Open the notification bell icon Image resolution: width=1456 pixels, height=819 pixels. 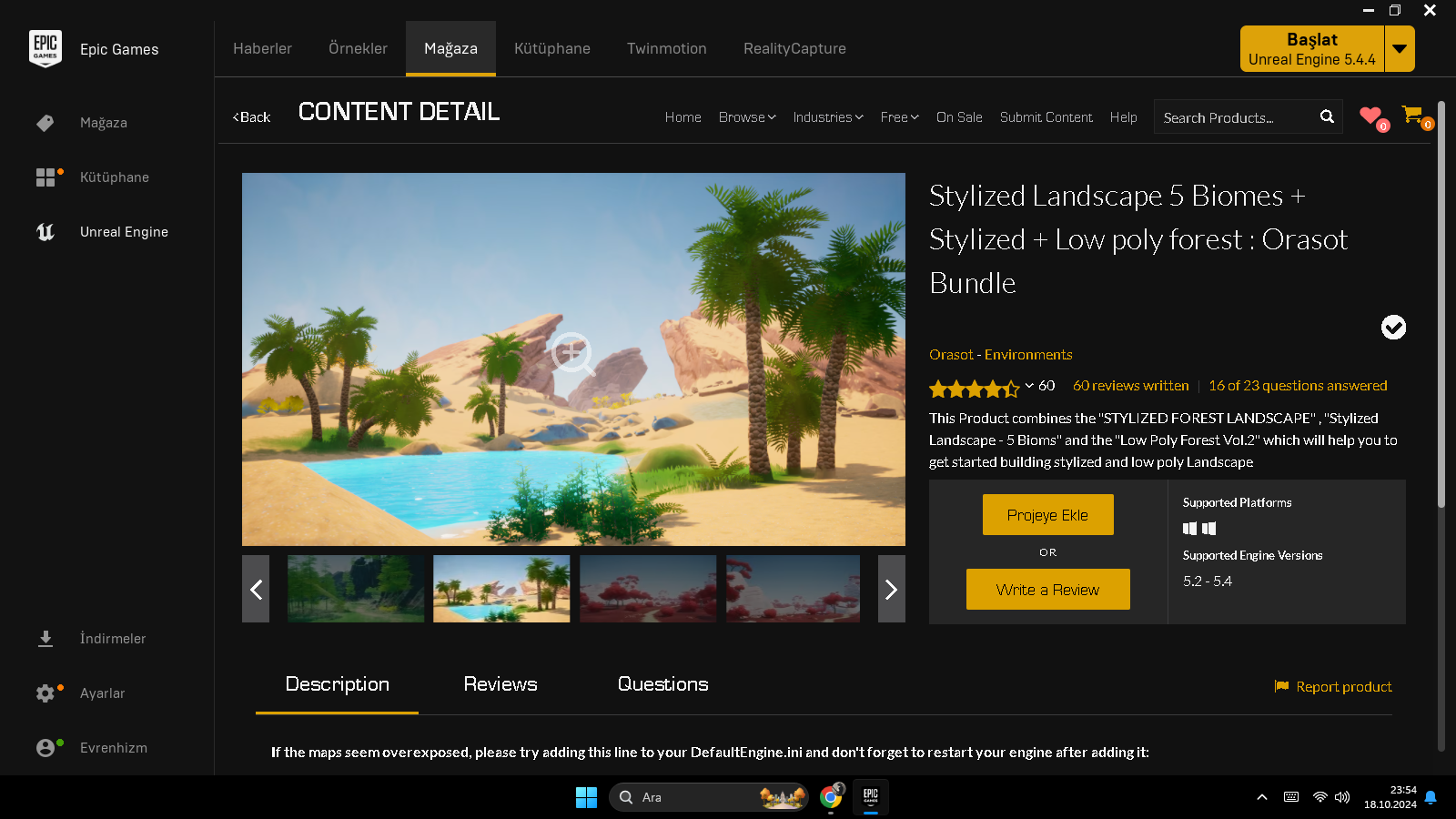tap(1431, 797)
